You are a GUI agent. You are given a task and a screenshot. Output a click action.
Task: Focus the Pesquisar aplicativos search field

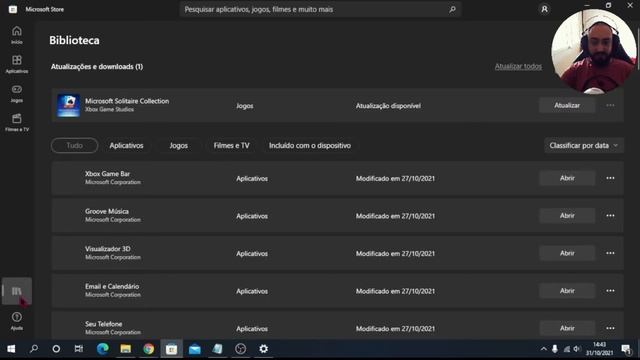click(320, 9)
